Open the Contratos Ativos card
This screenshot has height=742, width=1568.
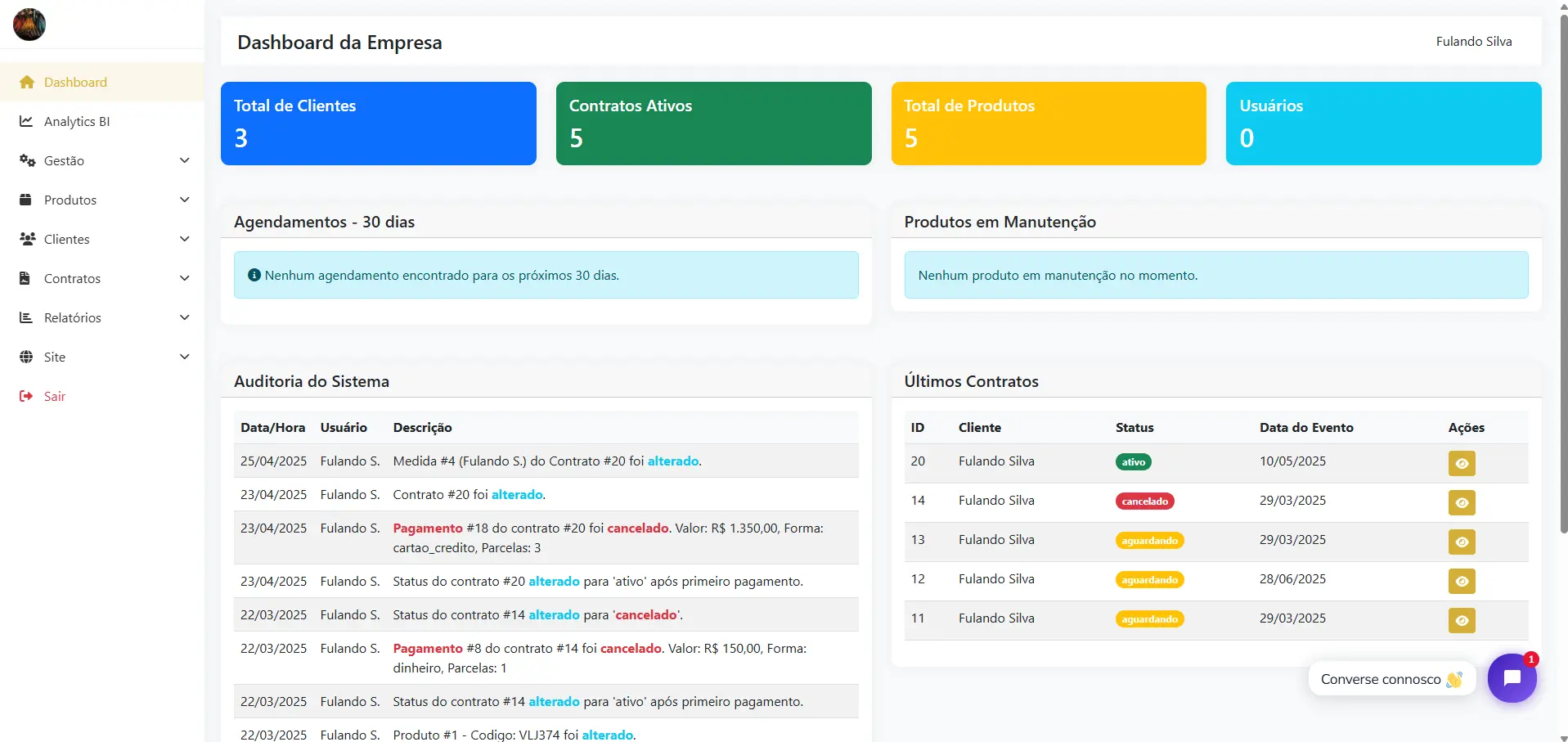click(x=714, y=124)
